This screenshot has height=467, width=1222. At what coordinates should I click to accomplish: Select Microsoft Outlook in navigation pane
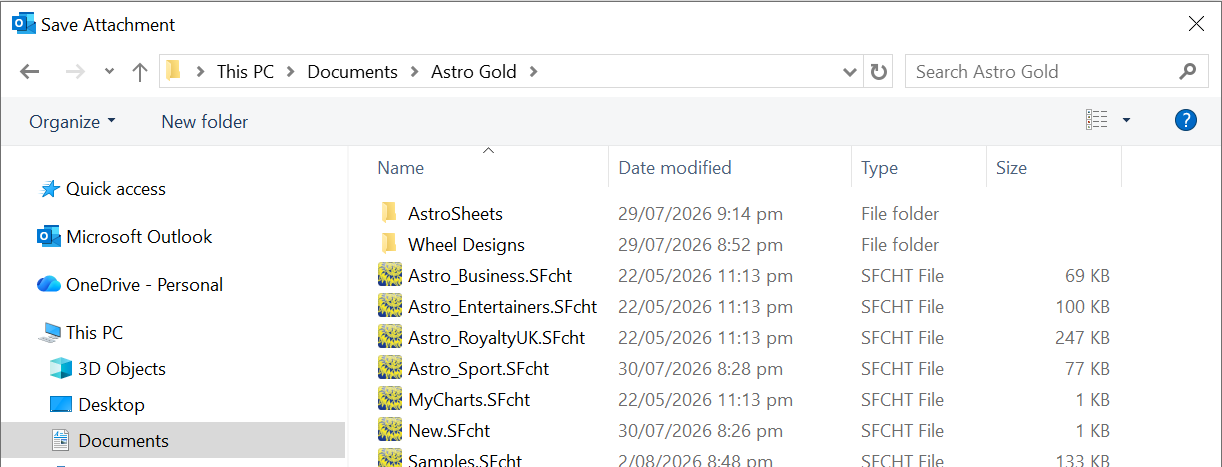tap(139, 237)
